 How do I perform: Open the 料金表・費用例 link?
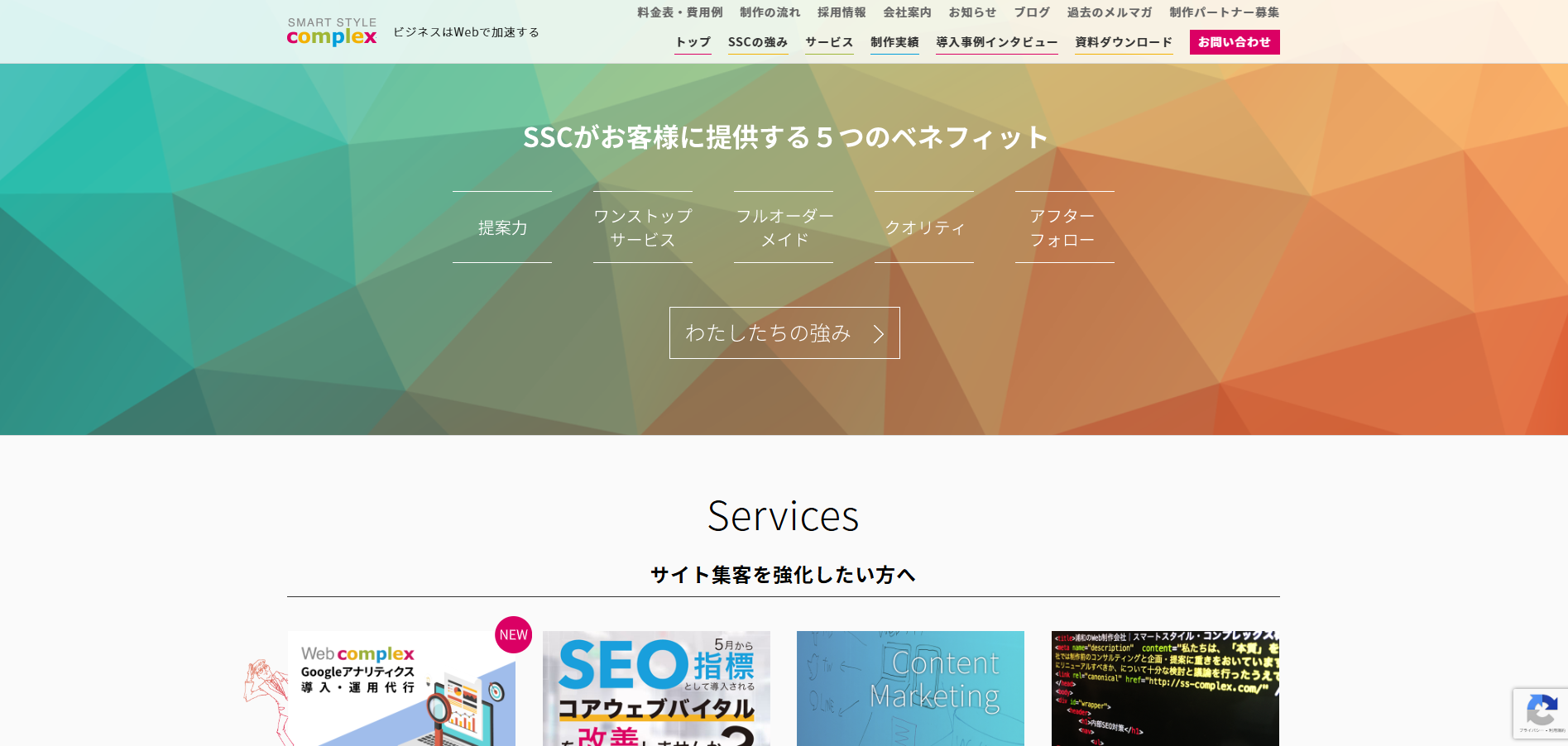(679, 12)
